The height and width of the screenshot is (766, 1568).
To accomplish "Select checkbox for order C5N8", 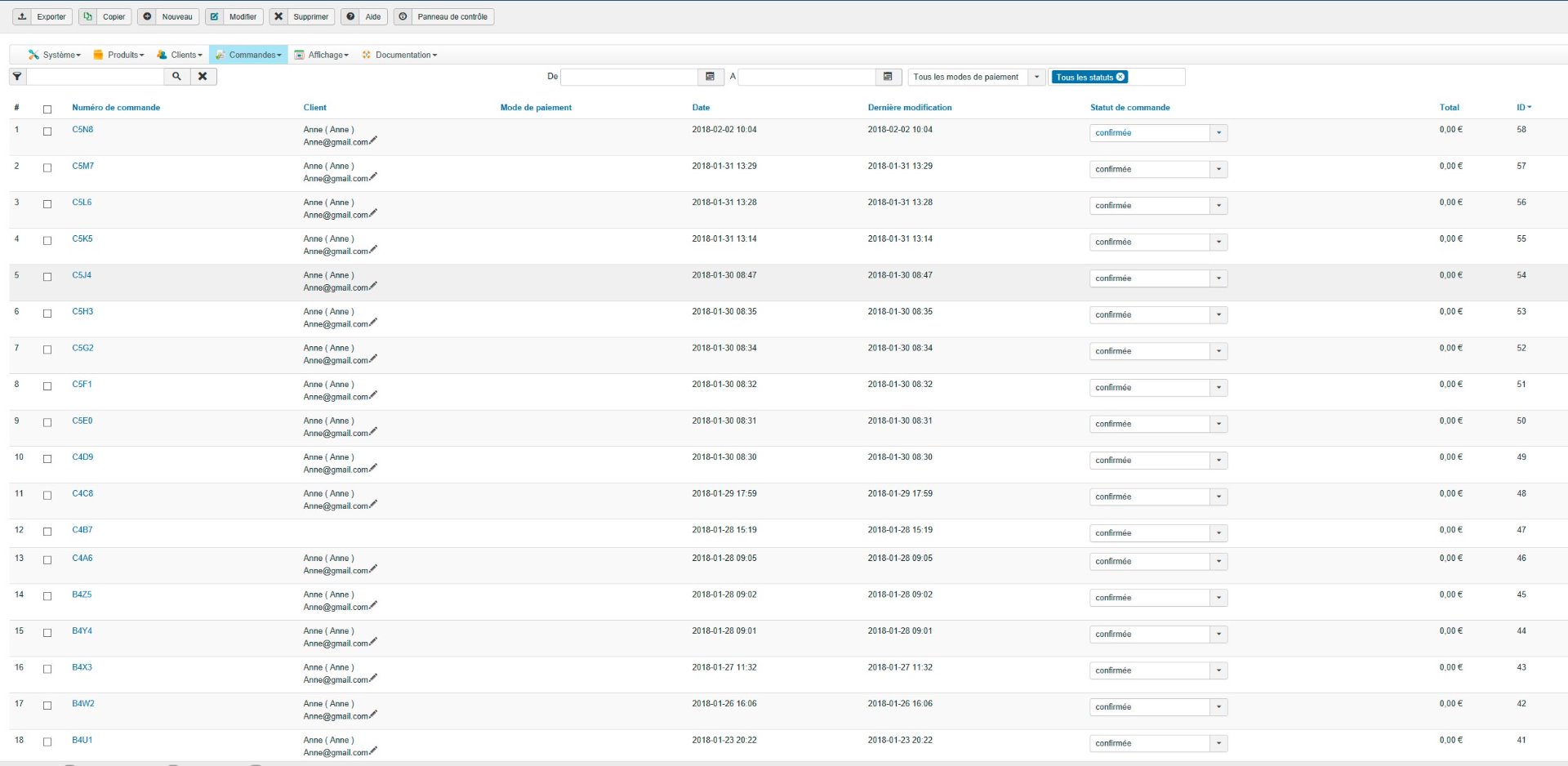I will coord(47,131).
